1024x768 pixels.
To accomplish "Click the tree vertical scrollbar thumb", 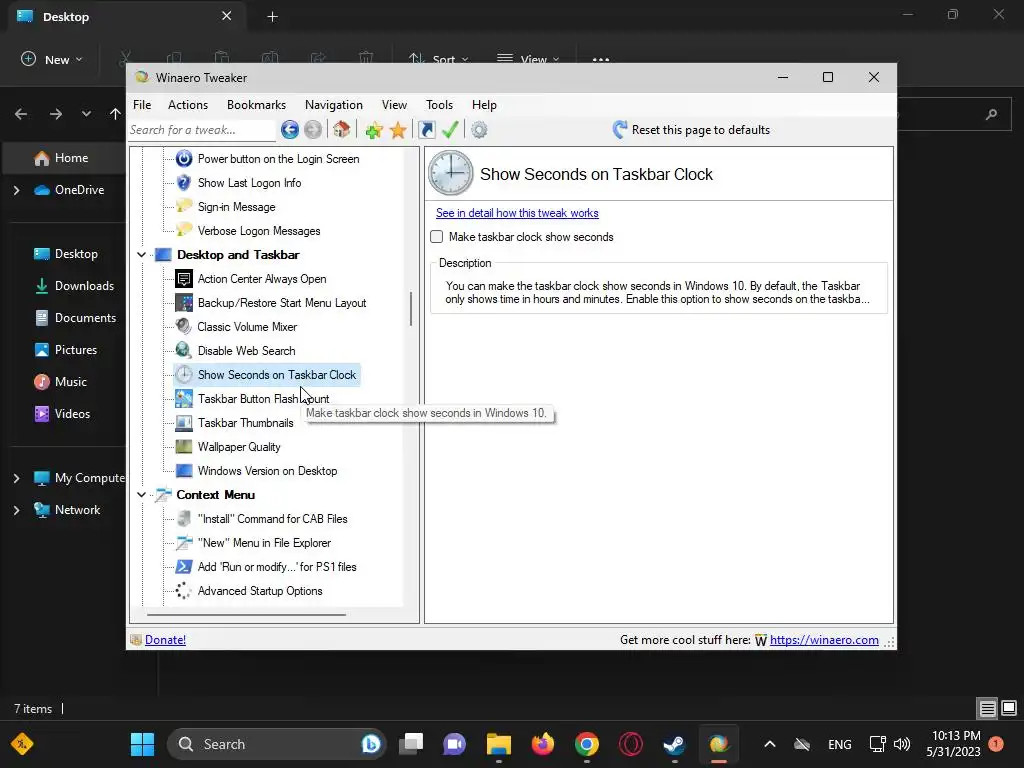I will [411, 308].
